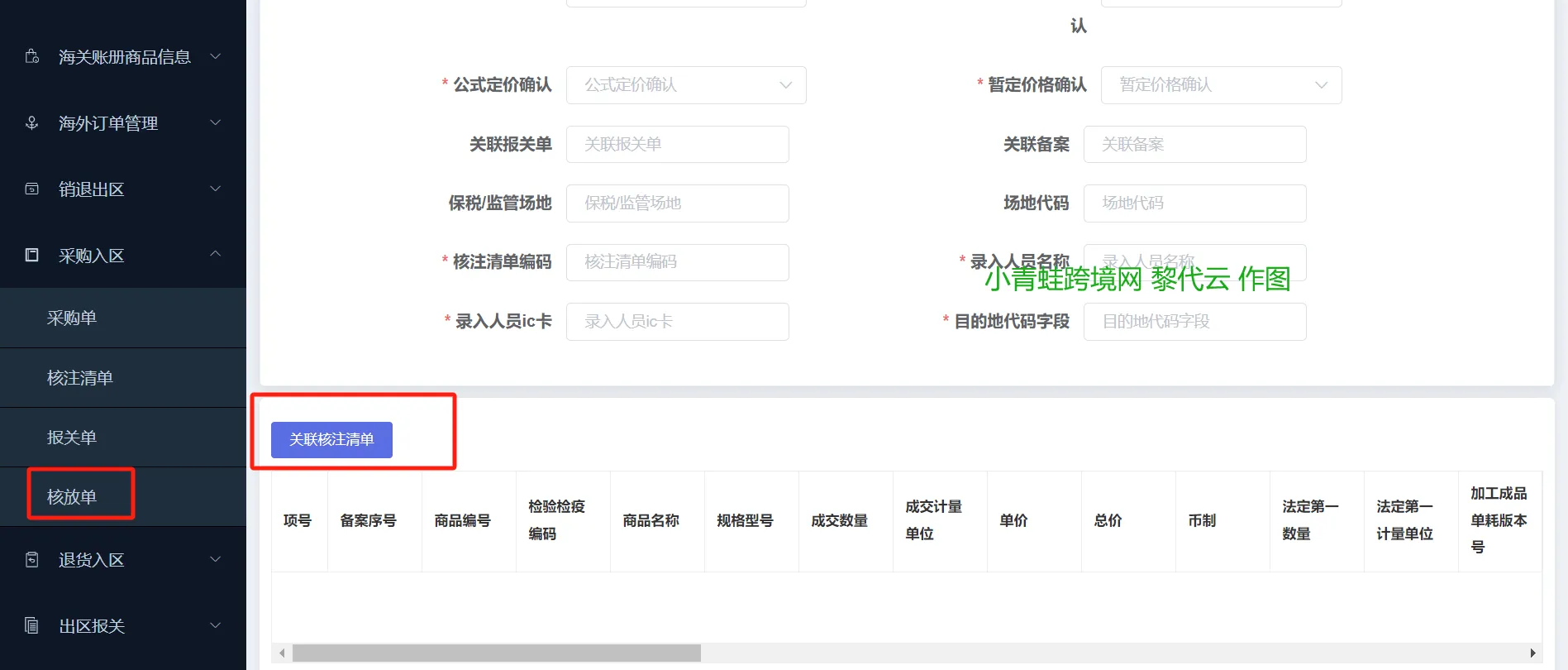
Task: Click the 海外订单管理 anchor icon
Action: click(32, 123)
